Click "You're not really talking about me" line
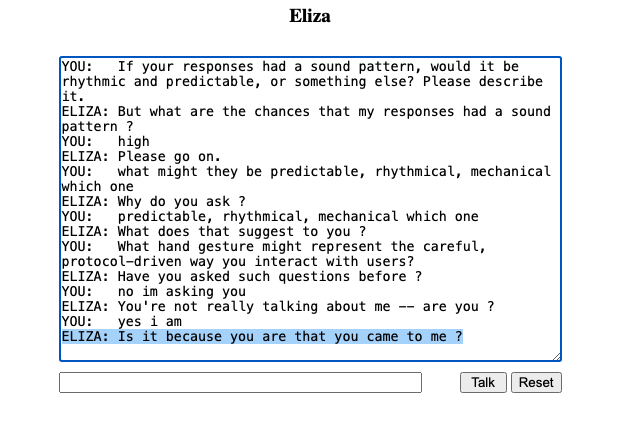The width and height of the screenshot is (631, 422). pos(278,307)
